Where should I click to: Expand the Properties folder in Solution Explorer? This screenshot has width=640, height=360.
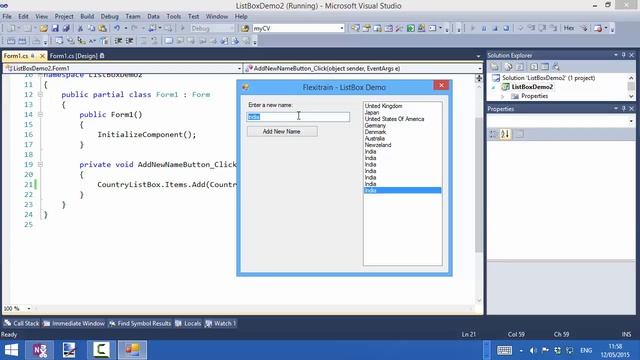(503, 96)
